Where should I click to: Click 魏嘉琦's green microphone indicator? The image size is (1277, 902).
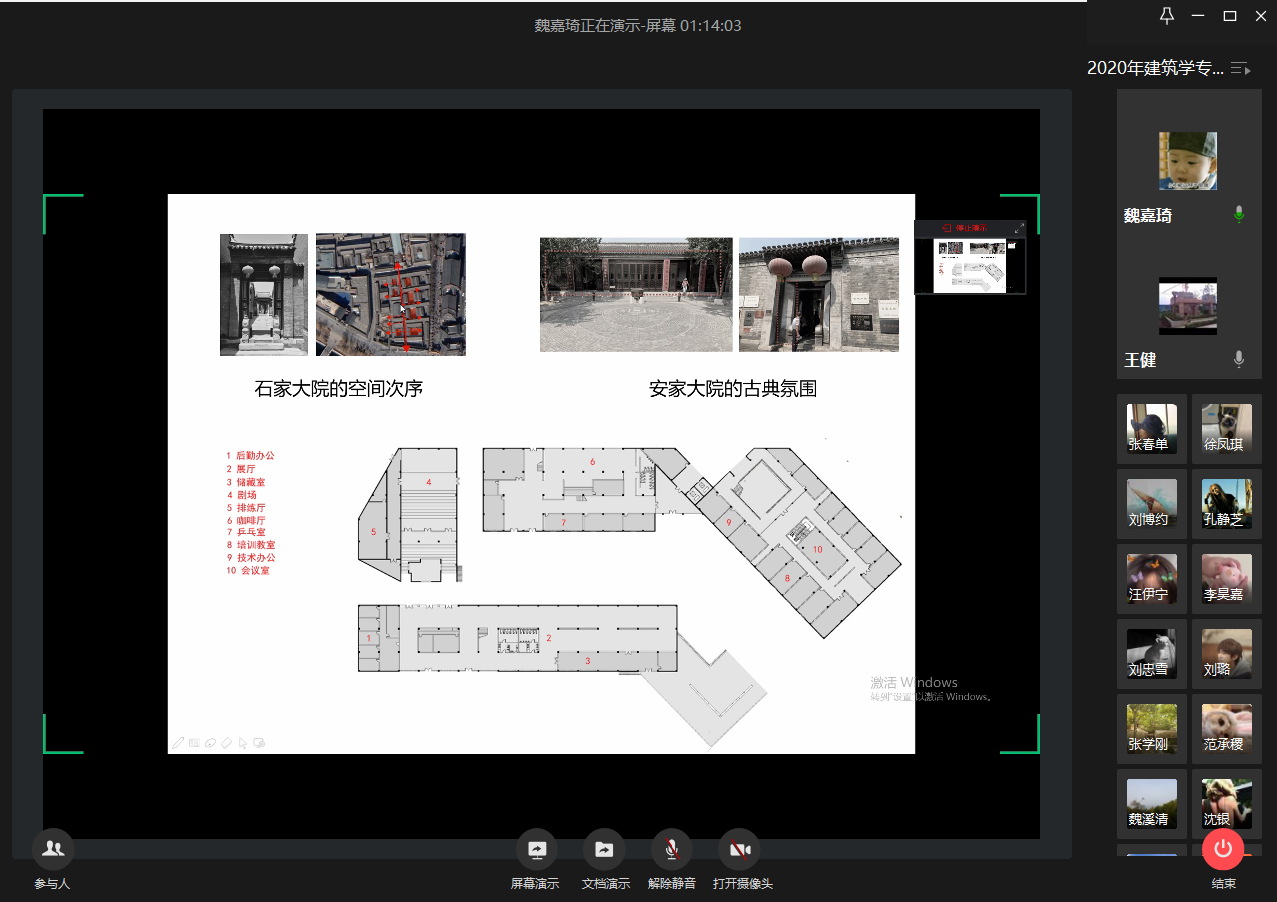pos(1239,215)
